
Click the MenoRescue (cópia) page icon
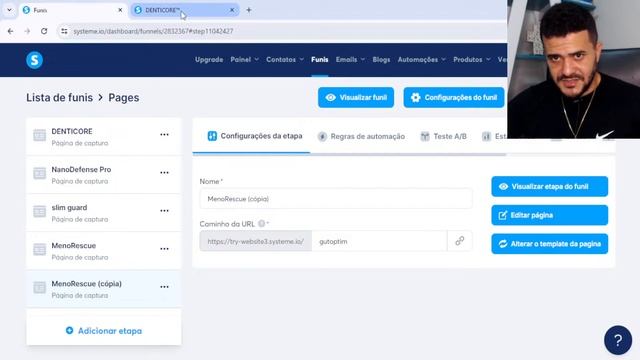point(40,287)
